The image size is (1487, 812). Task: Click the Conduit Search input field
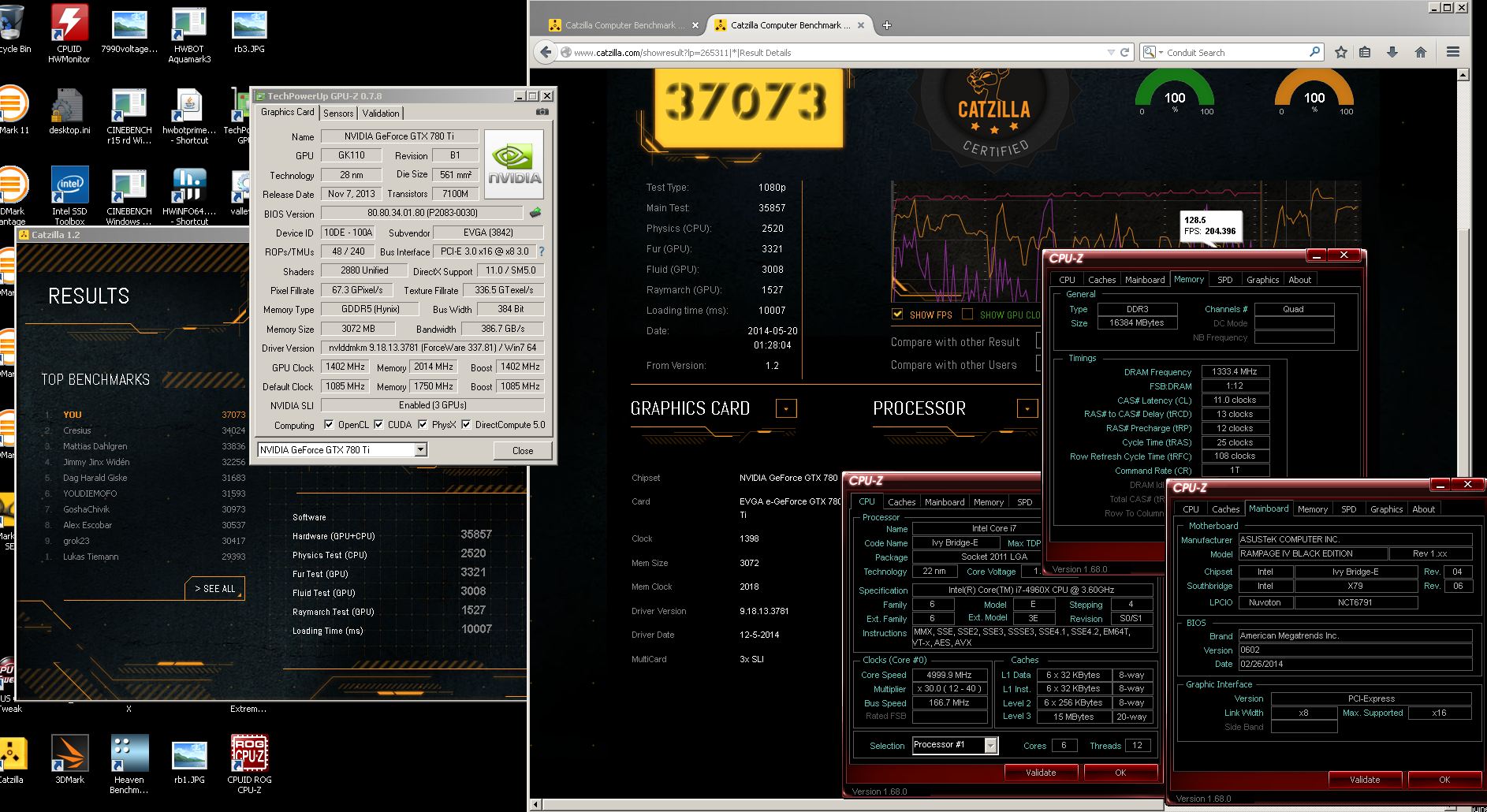pos(1234,53)
